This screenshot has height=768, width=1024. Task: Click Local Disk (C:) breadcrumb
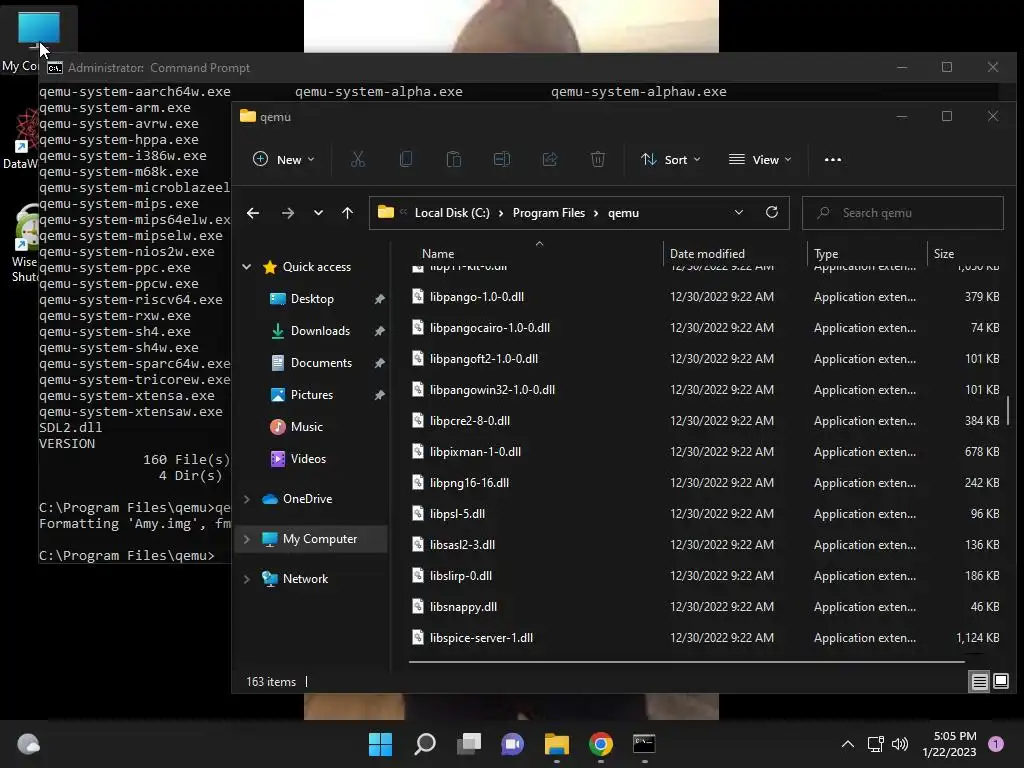(x=452, y=213)
